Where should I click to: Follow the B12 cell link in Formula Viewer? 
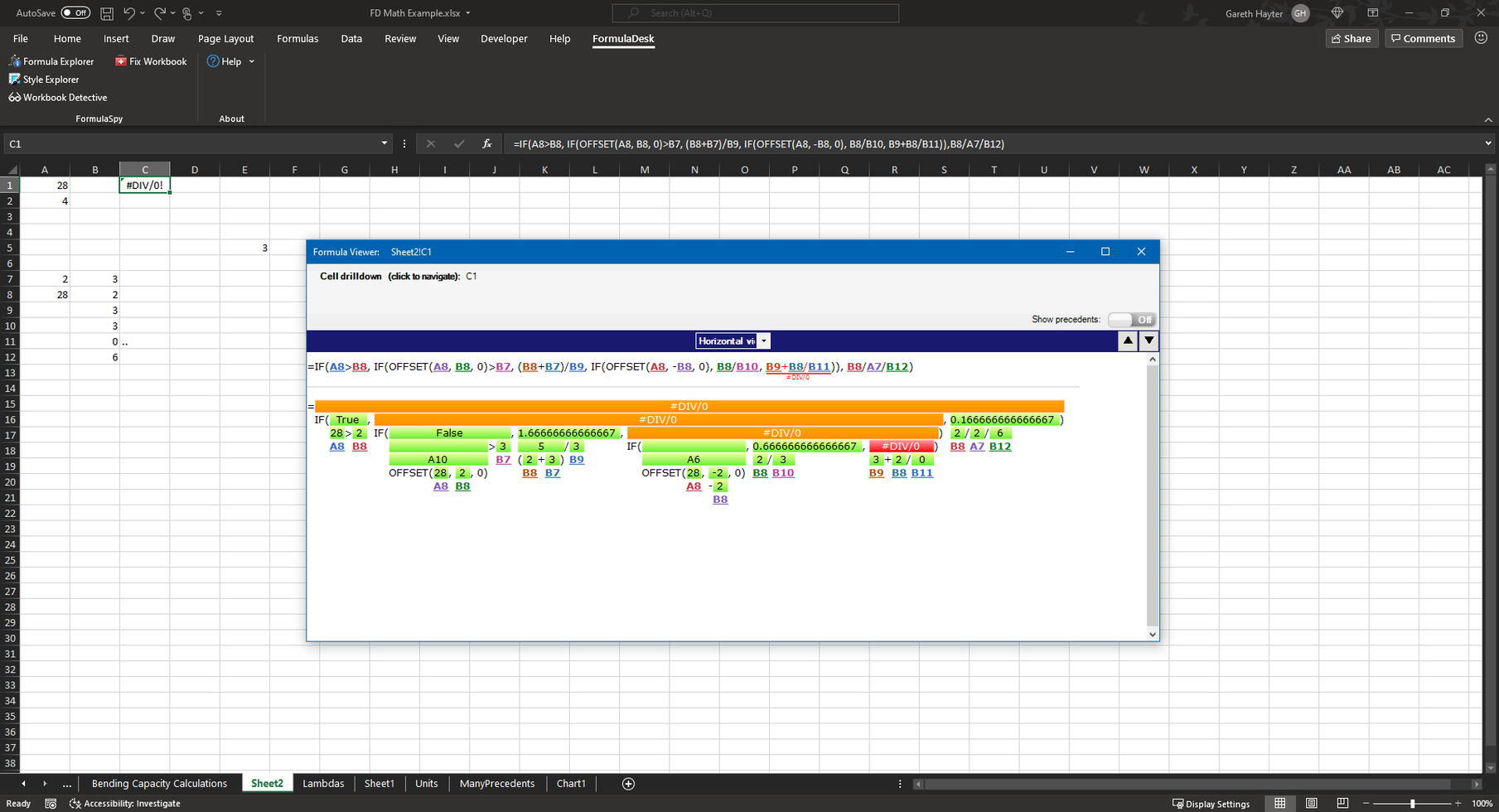tap(1000, 446)
